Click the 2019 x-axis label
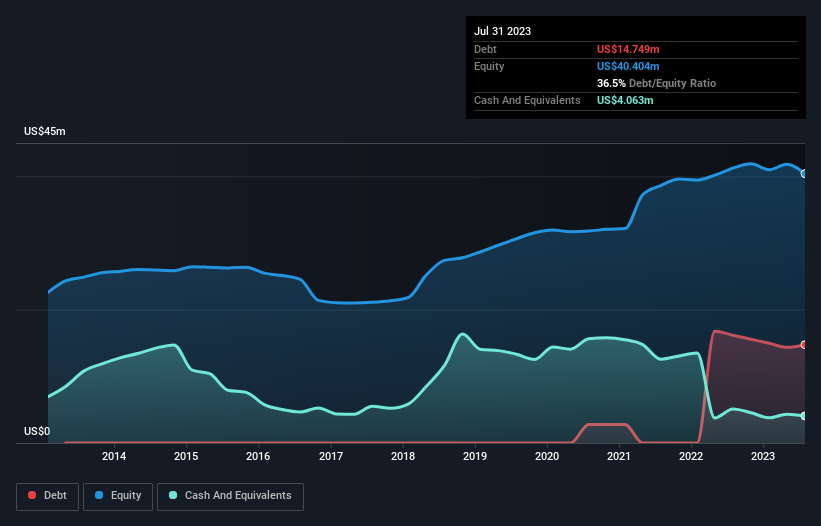This screenshot has width=821, height=526. pos(475,456)
